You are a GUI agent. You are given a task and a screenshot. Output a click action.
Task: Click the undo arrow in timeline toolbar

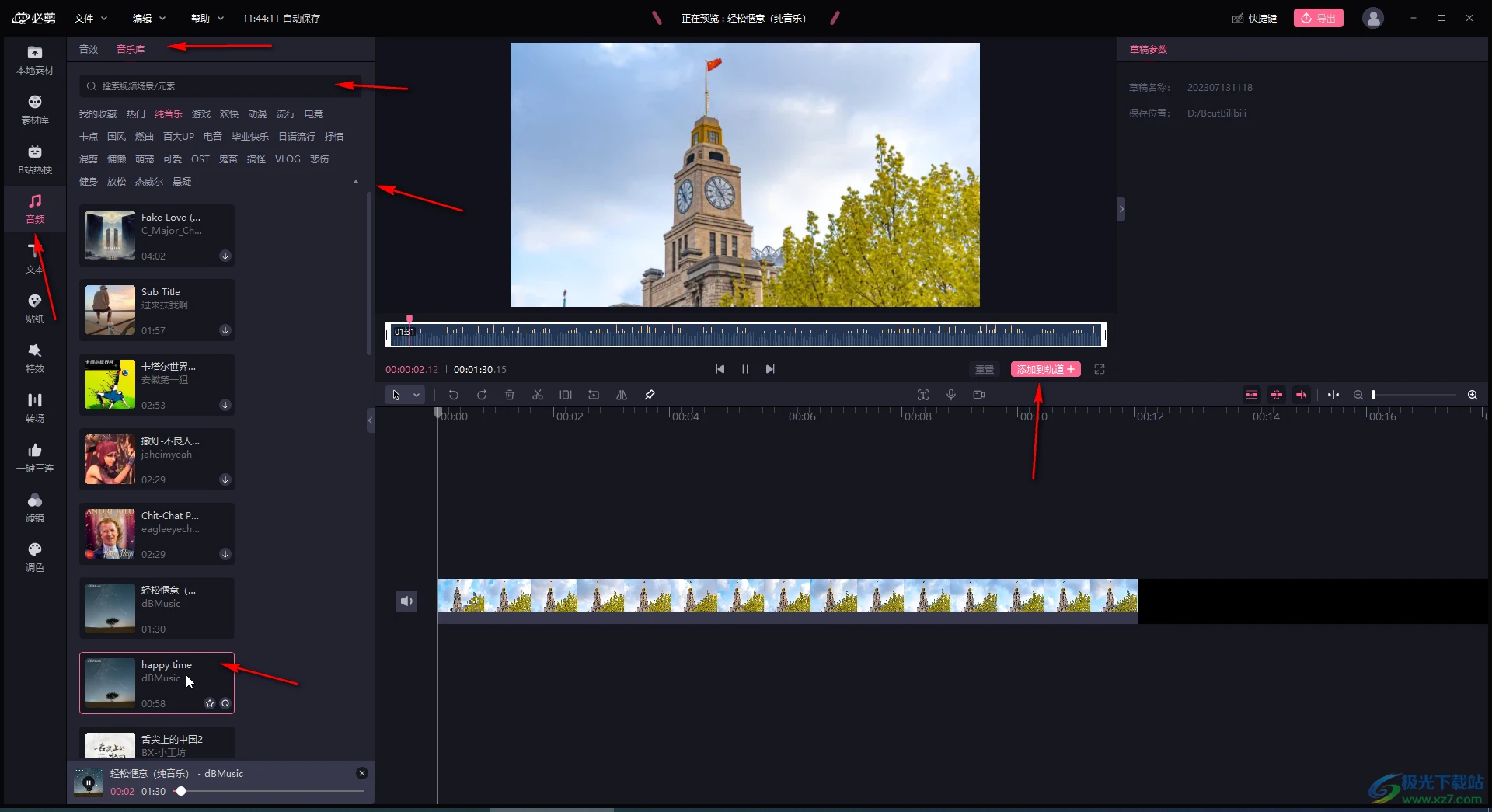[x=454, y=395]
